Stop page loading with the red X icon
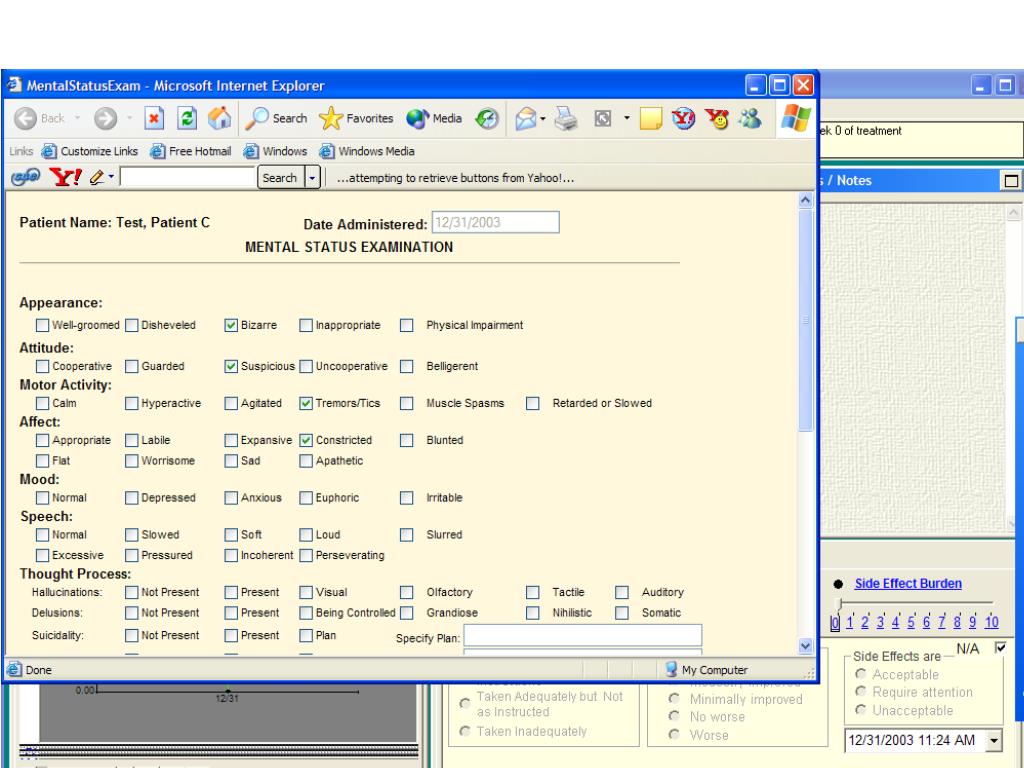Viewport: 1024px width, 768px height. pyautogui.click(x=153, y=119)
